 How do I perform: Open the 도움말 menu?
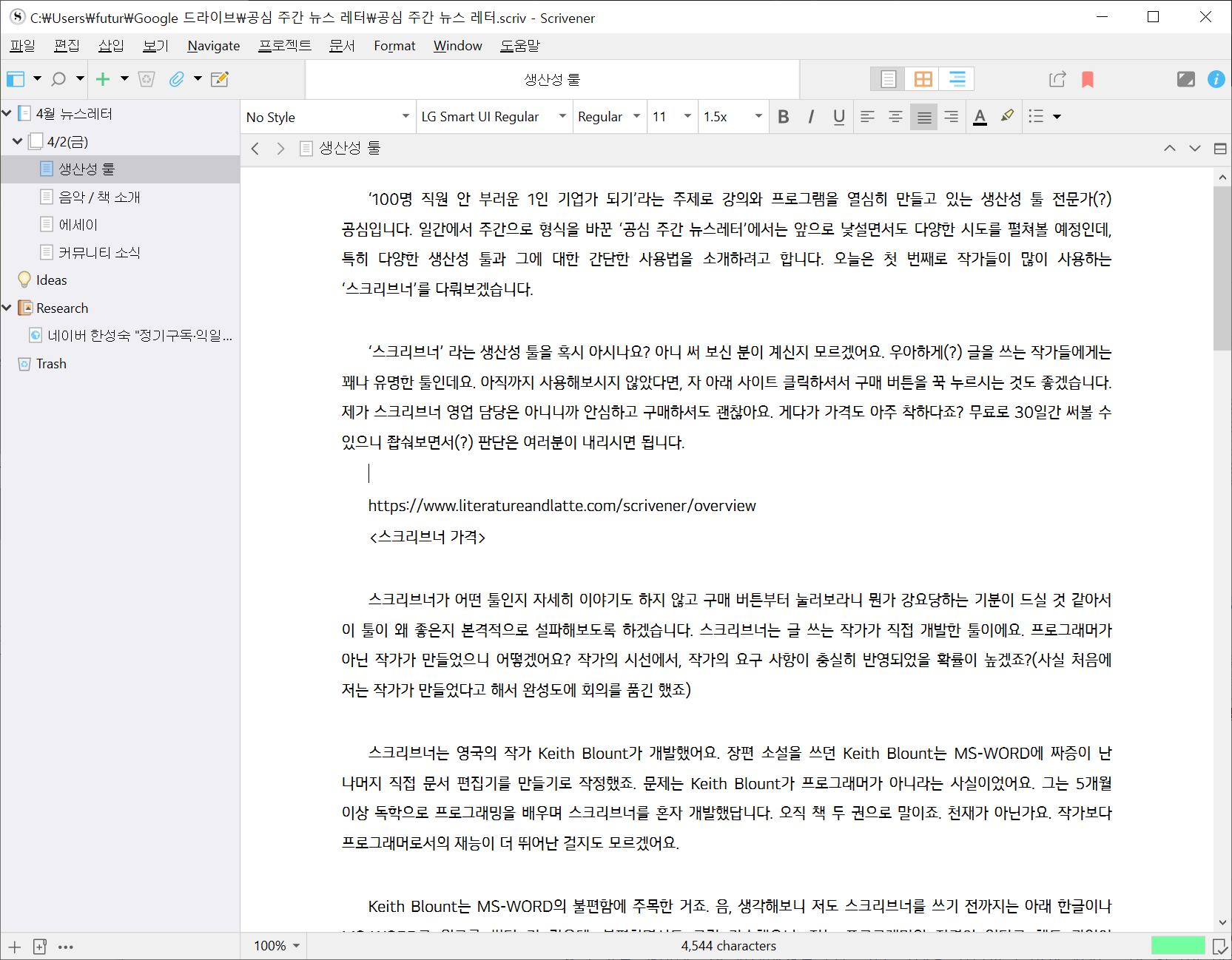tap(520, 46)
